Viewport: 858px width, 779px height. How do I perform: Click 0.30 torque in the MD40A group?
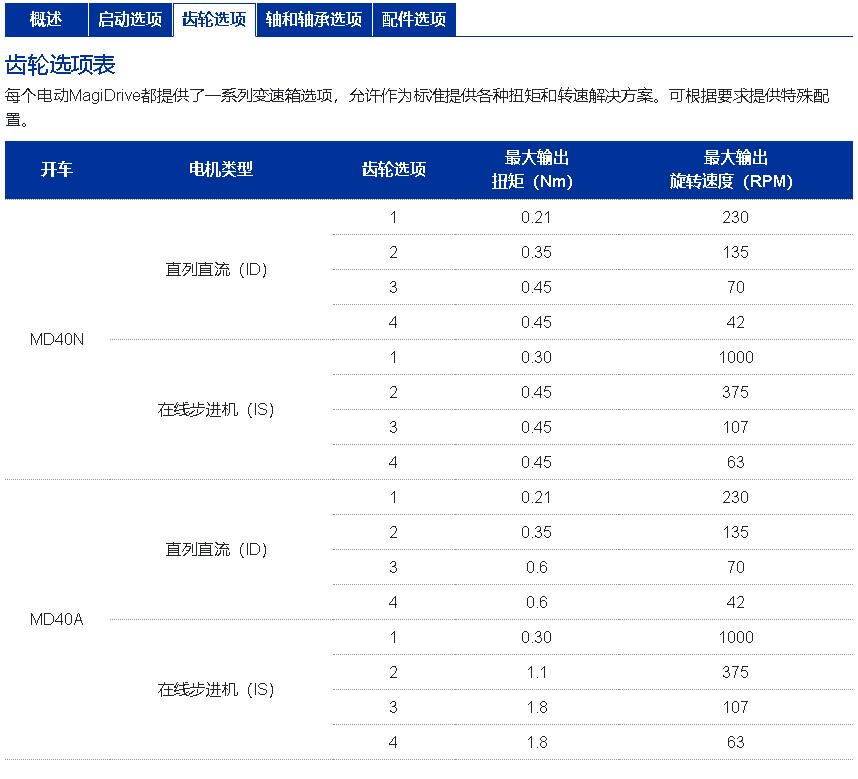[x=536, y=637]
